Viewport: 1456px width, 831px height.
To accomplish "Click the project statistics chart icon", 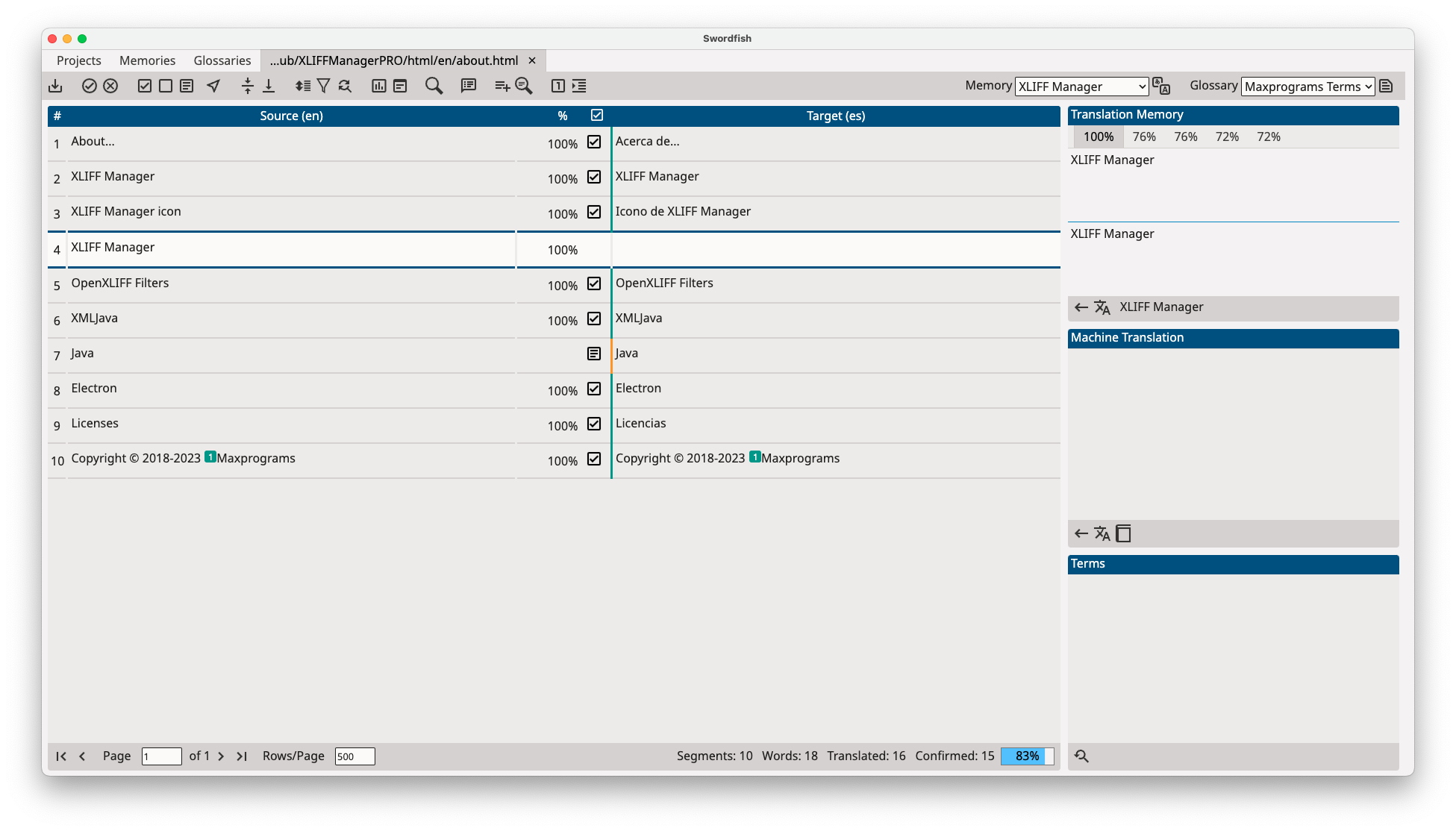I will (x=379, y=86).
